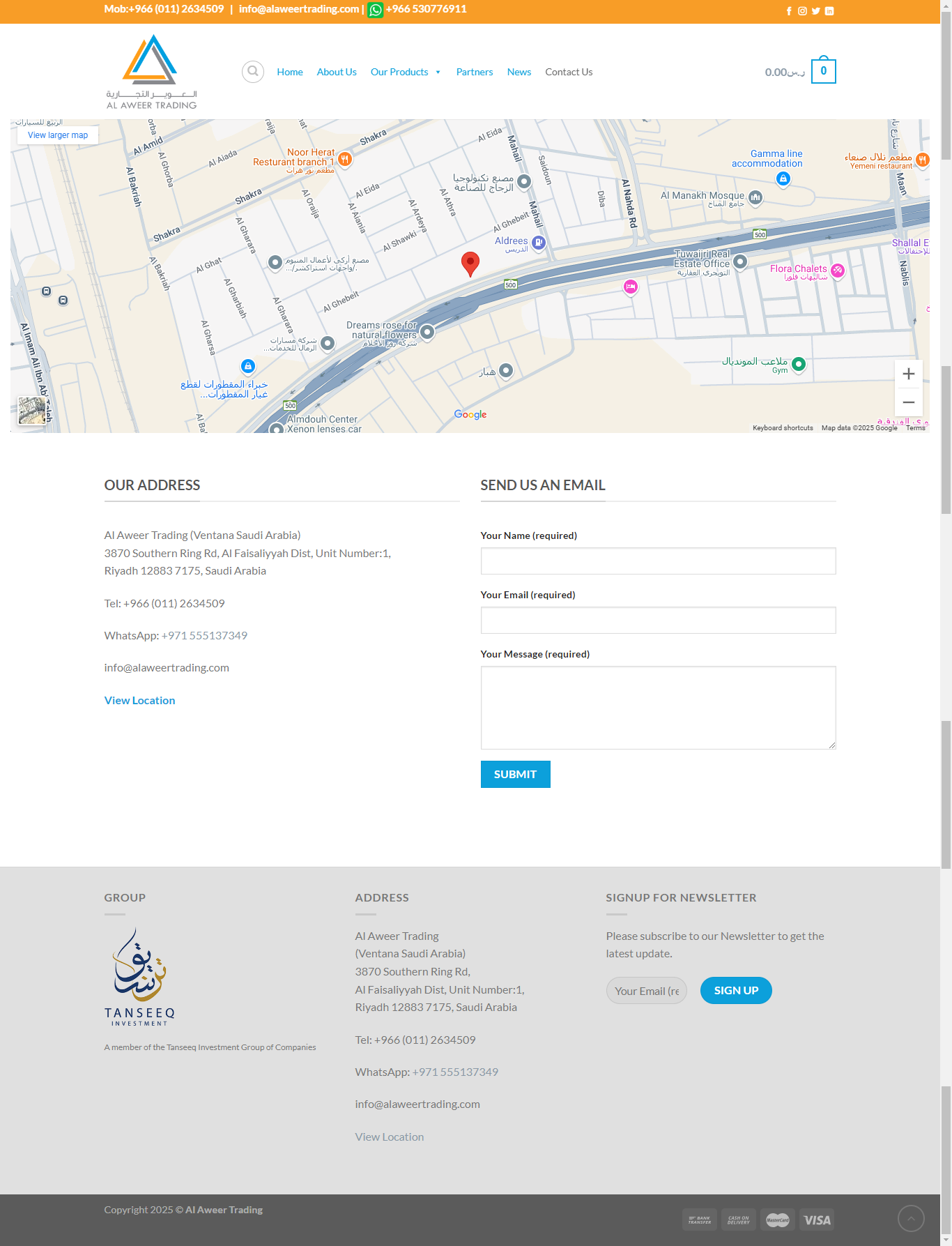Click the red map location pin

[x=470, y=263]
